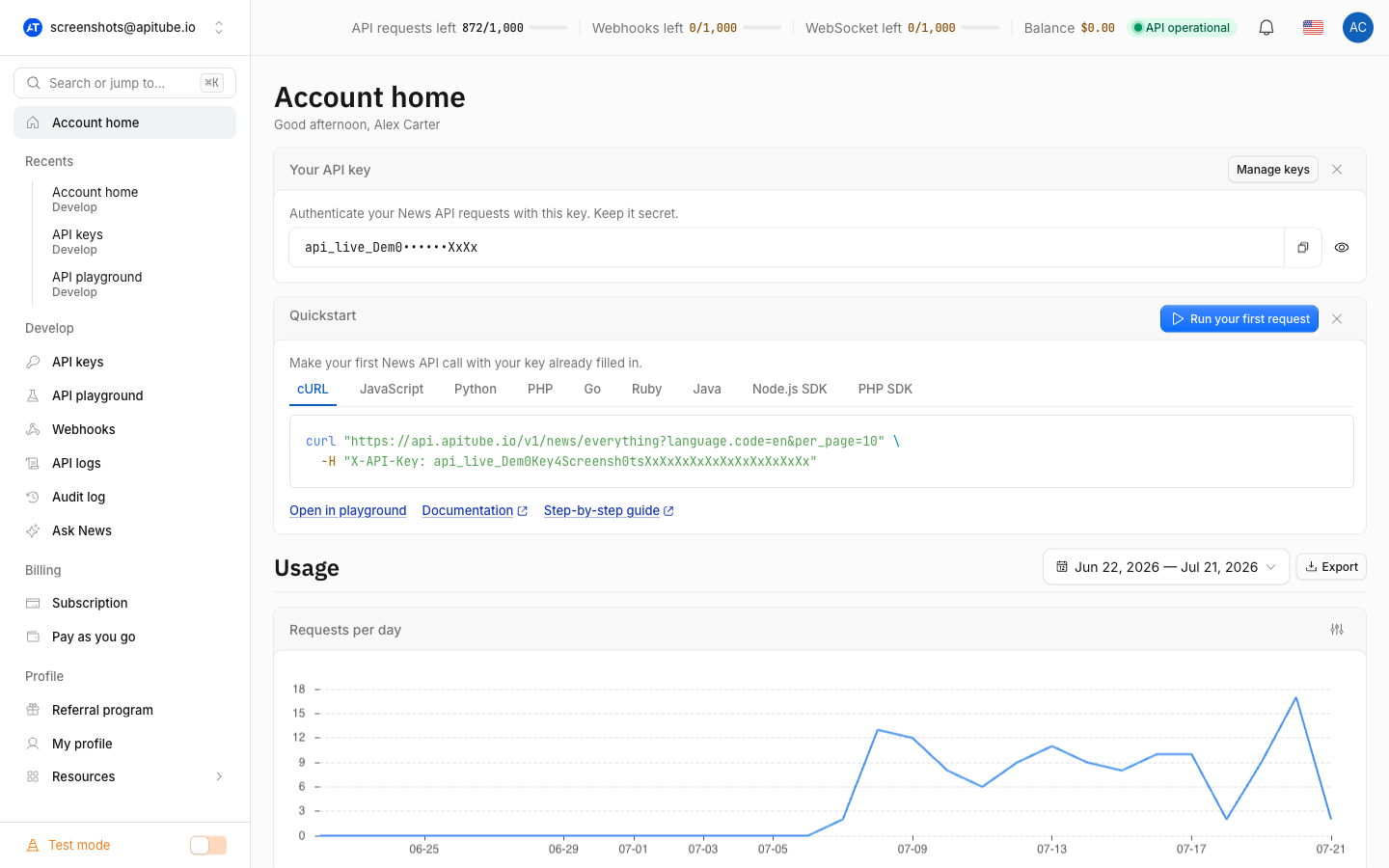Open Requests per day chart settings
The width and height of the screenshot is (1389, 868).
[1337, 630]
